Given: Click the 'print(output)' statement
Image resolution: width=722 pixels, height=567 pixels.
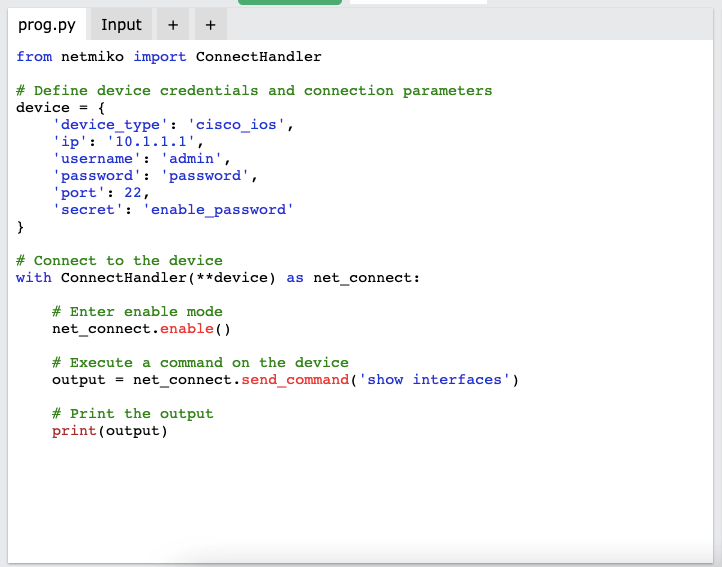Looking at the screenshot, I should 110,431.
